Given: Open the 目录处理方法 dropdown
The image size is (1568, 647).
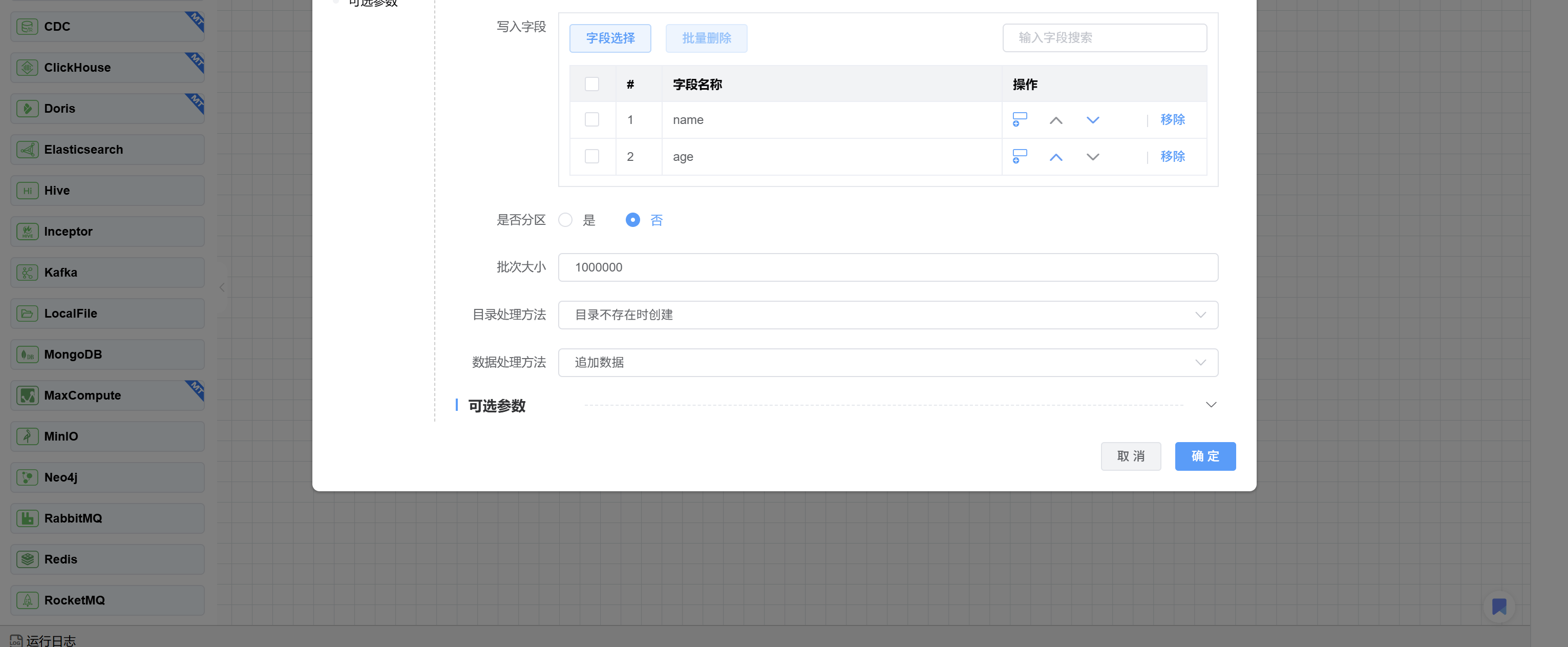Looking at the screenshot, I should point(887,315).
